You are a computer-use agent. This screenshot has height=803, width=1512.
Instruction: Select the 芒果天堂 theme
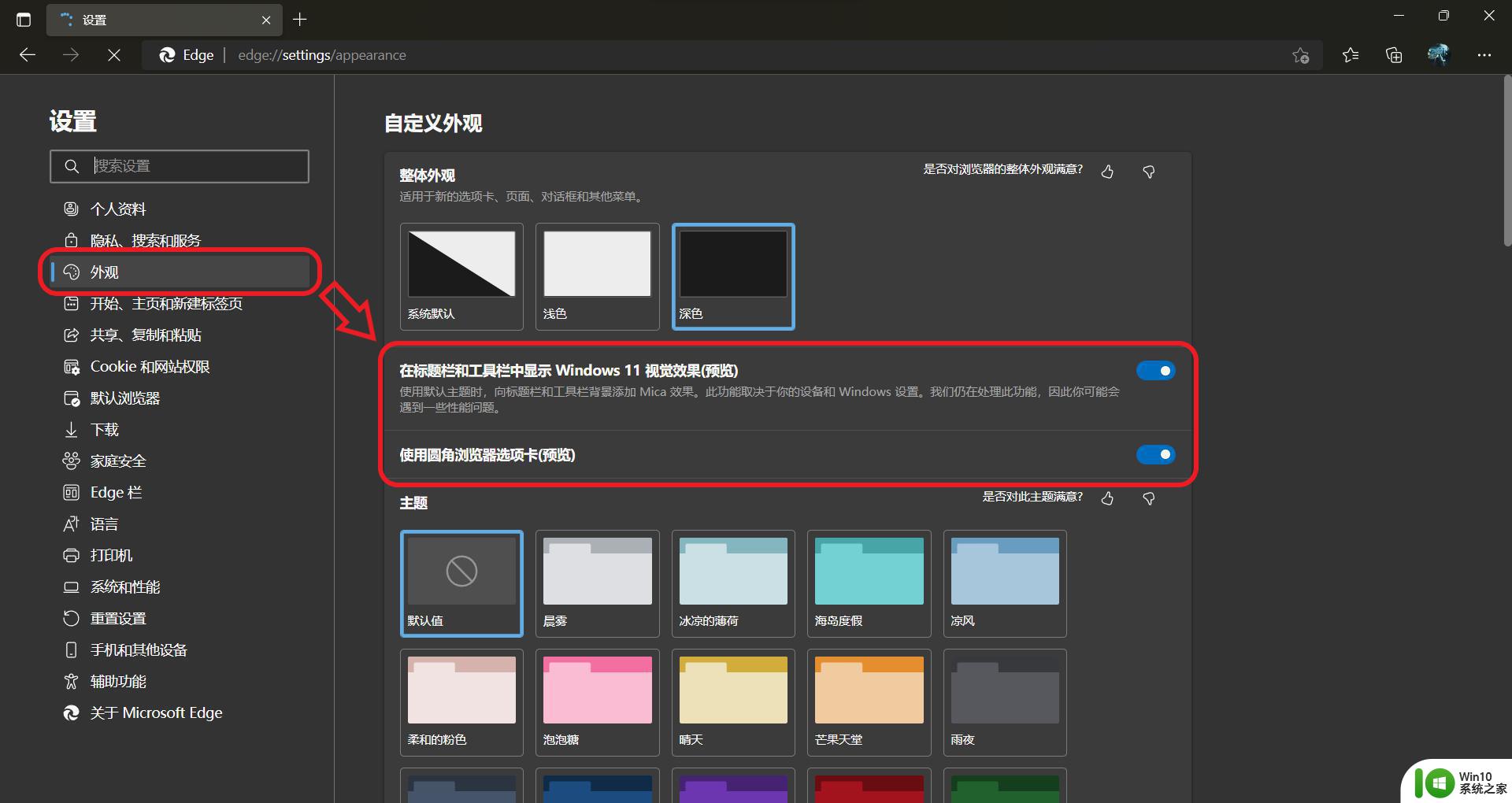[869, 702]
